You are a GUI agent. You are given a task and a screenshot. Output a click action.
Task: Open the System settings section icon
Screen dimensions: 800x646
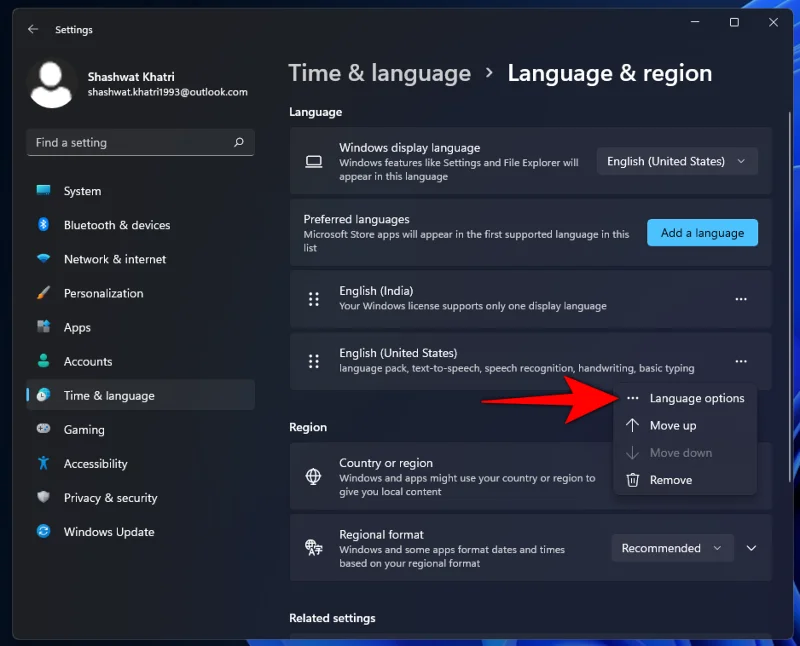coord(44,191)
